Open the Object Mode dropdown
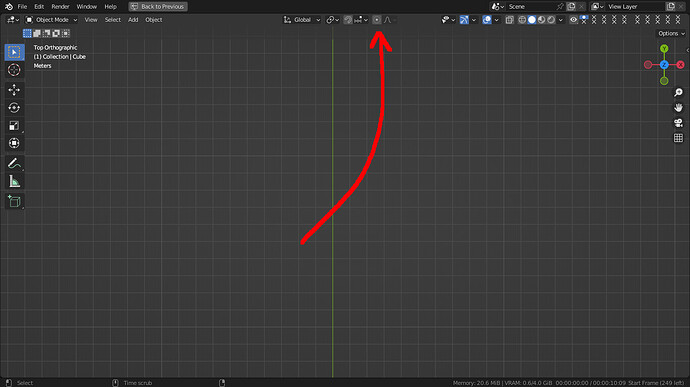This screenshot has height=387, width=690. (51, 20)
